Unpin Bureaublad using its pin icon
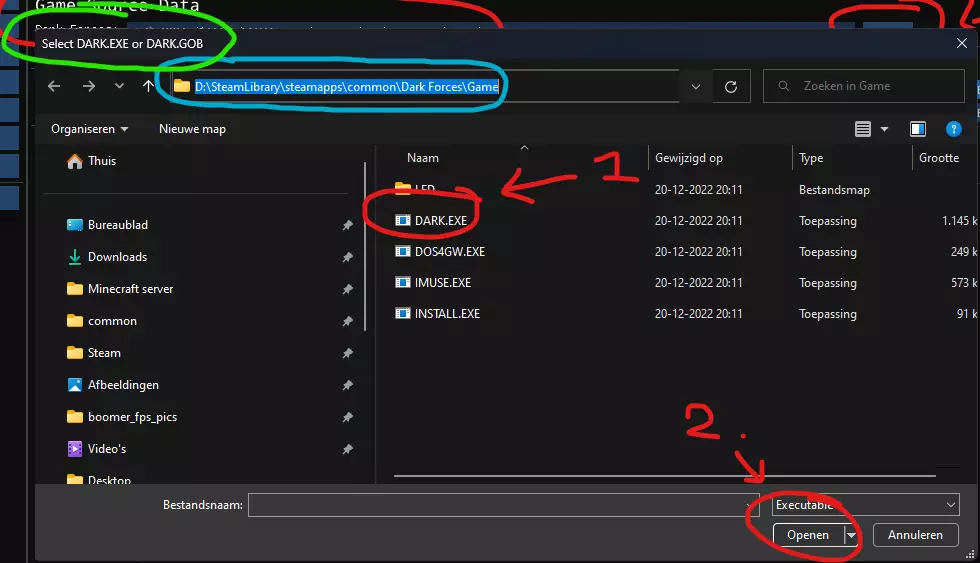Viewport: 980px width, 563px height. [348, 225]
